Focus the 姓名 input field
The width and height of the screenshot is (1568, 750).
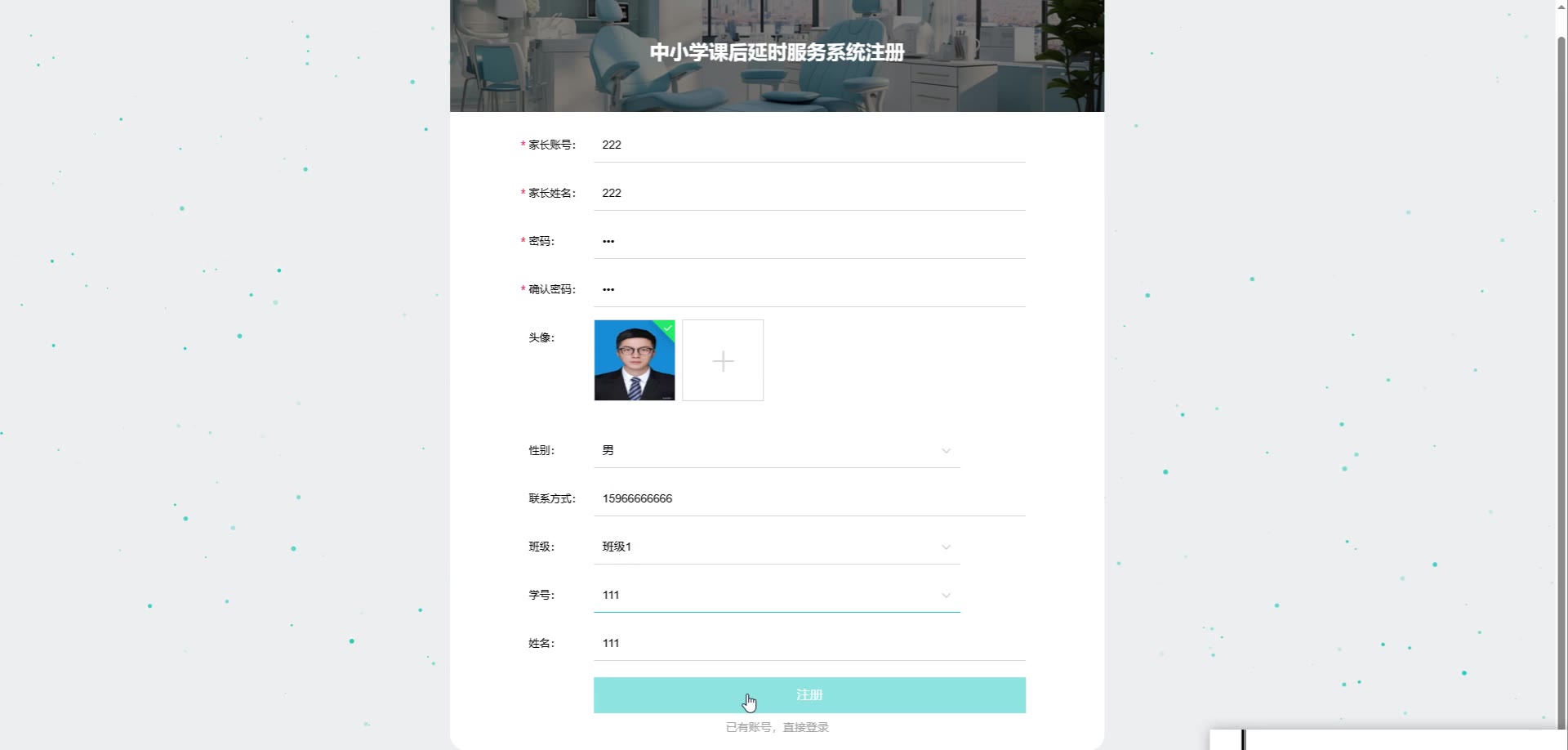point(809,644)
